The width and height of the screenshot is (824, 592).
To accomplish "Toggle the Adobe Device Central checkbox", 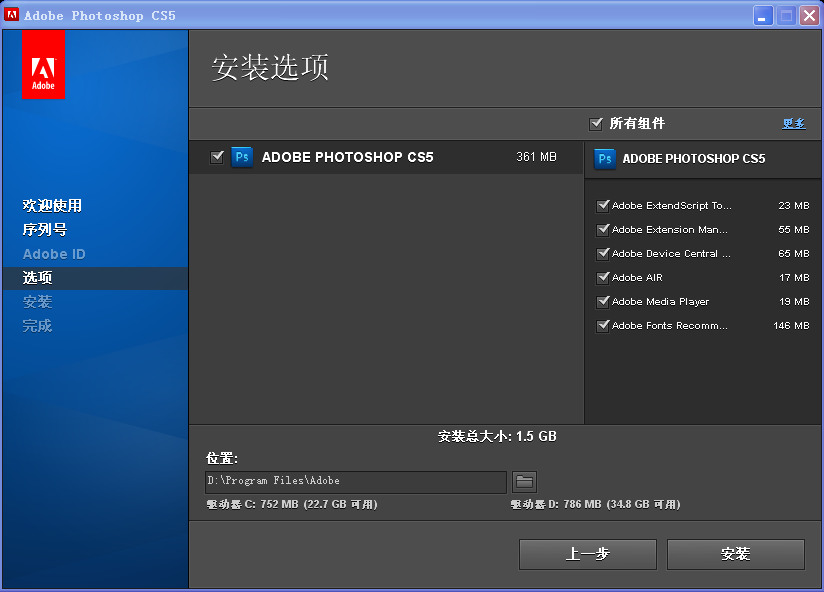I will click(603, 254).
